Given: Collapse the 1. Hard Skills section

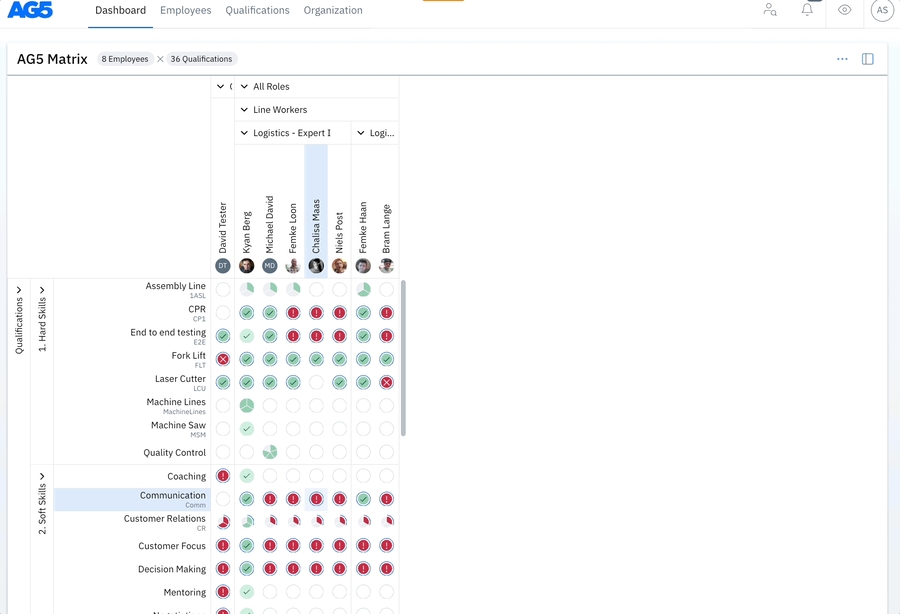Looking at the screenshot, I should pyautogui.click(x=42, y=290).
